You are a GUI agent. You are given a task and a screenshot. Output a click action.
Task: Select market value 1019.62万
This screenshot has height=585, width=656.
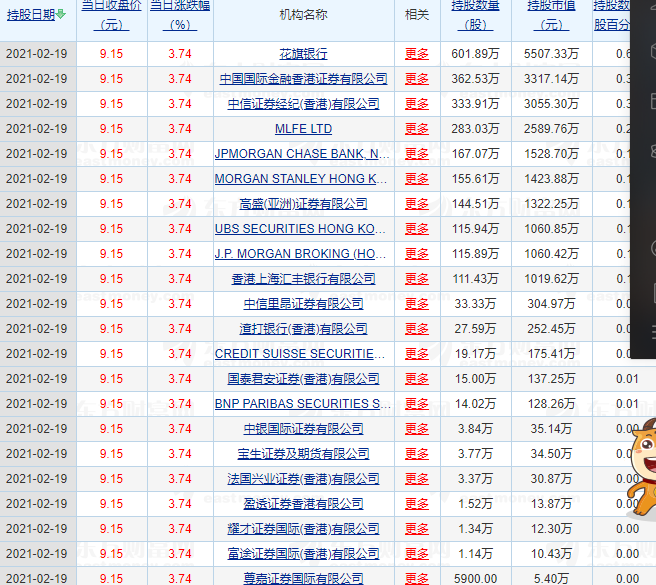[551, 279]
